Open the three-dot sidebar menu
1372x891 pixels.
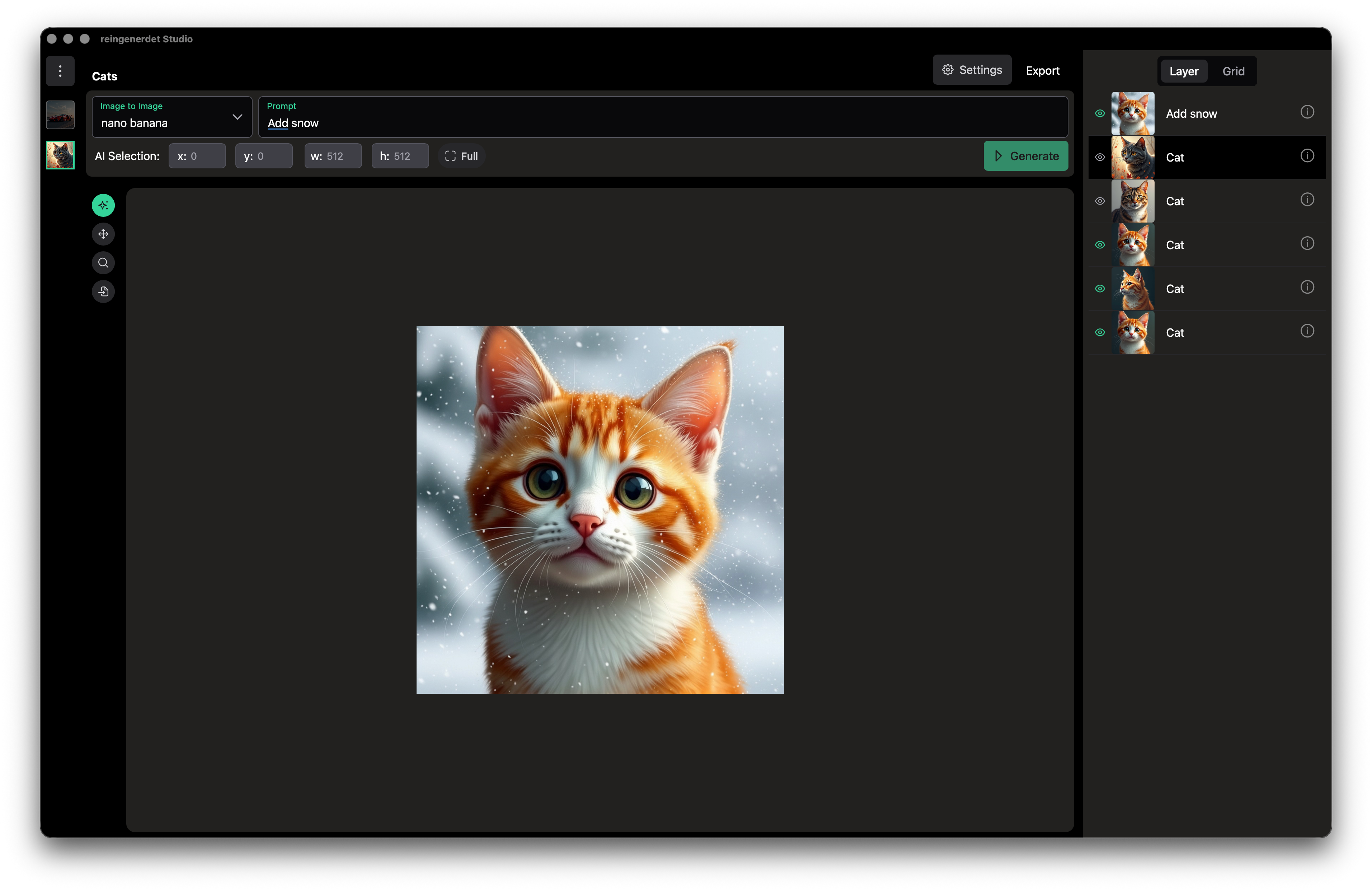(60, 71)
